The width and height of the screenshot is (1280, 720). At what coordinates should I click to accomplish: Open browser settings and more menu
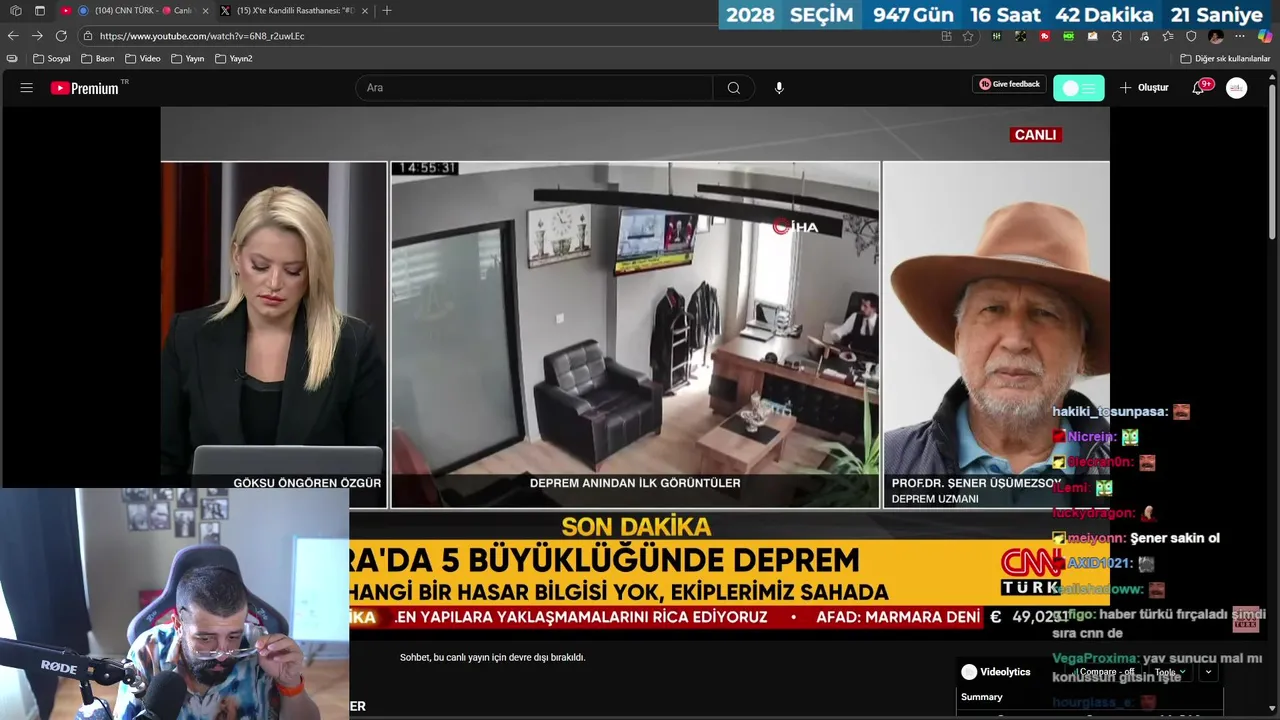click(x=1241, y=36)
